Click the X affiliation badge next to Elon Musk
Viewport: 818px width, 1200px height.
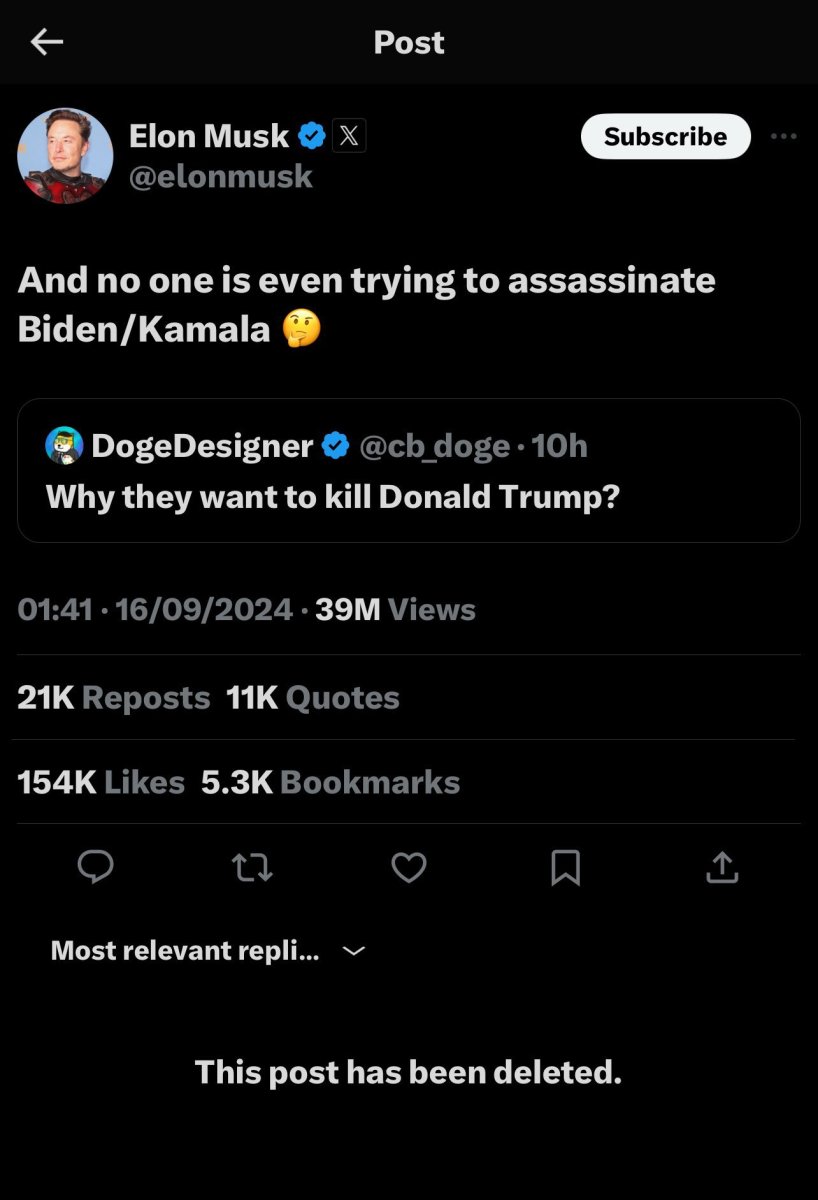pyautogui.click(x=349, y=136)
